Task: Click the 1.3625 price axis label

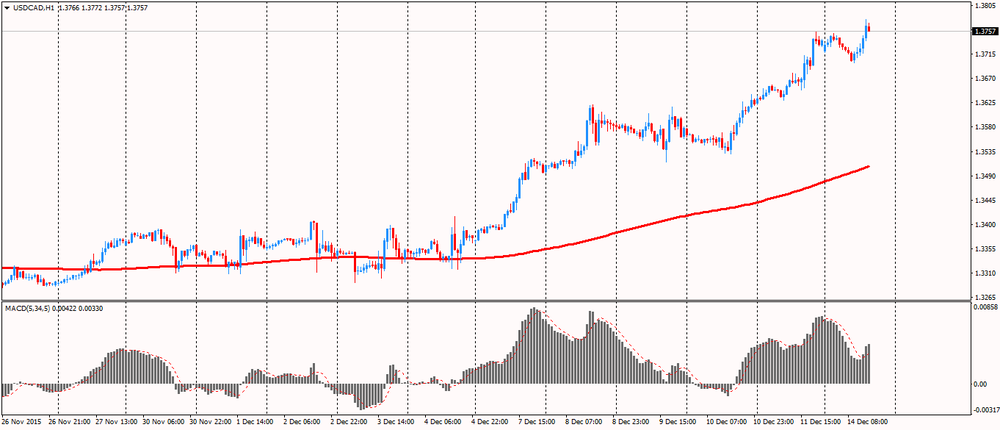Action: (x=984, y=103)
